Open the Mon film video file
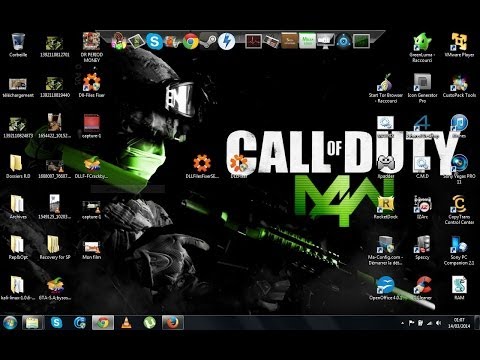480x360 pixels. click(x=92, y=250)
